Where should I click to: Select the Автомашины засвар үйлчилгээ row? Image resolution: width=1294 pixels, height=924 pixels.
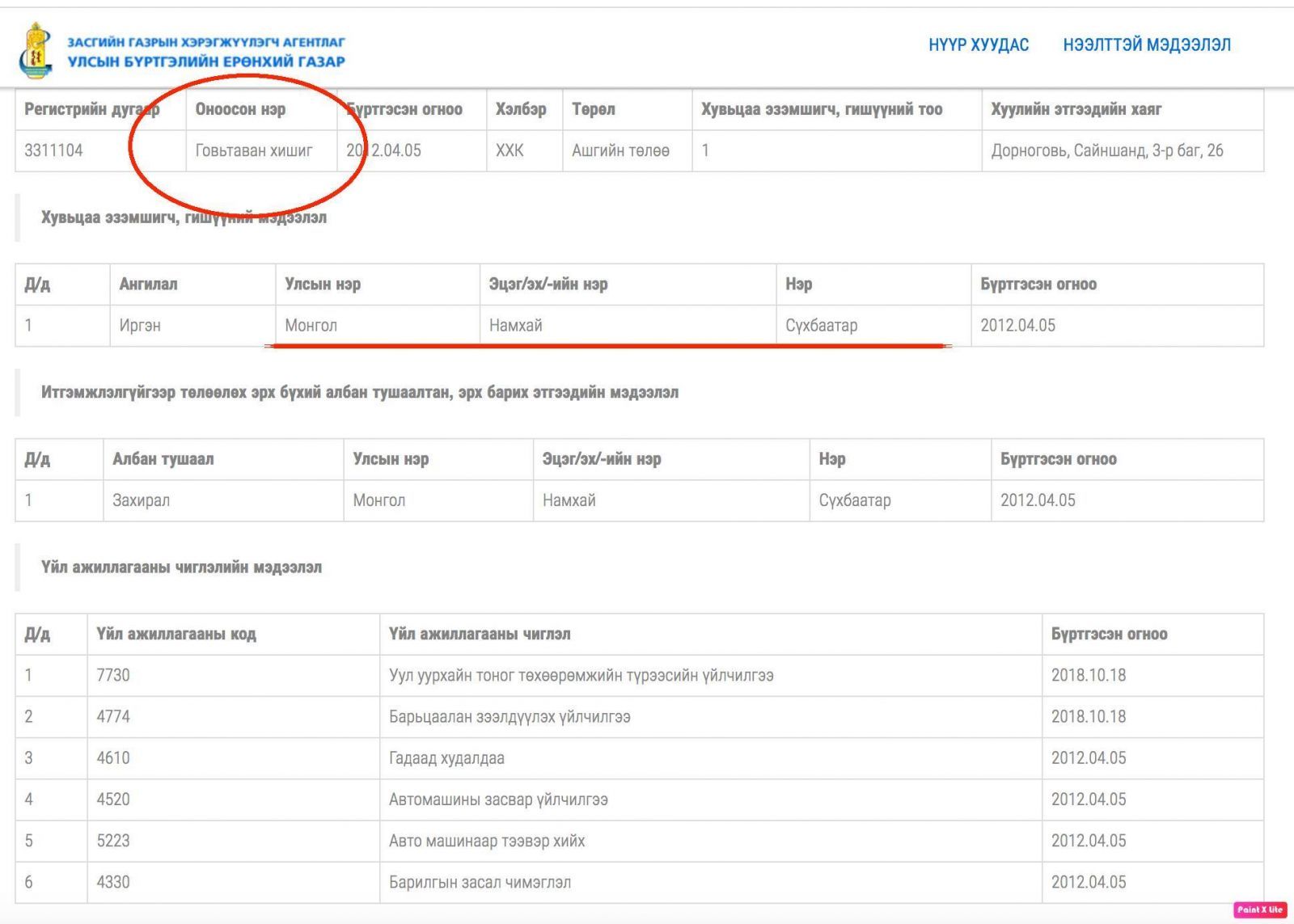point(498,800)
